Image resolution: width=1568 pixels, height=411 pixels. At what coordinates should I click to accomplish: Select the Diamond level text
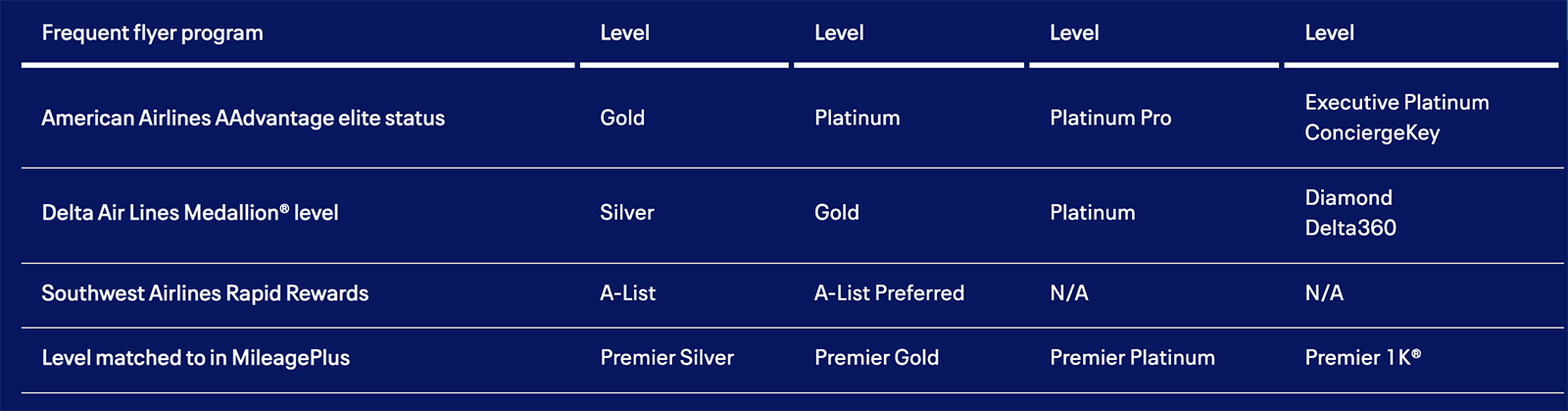coord(1348,198)
